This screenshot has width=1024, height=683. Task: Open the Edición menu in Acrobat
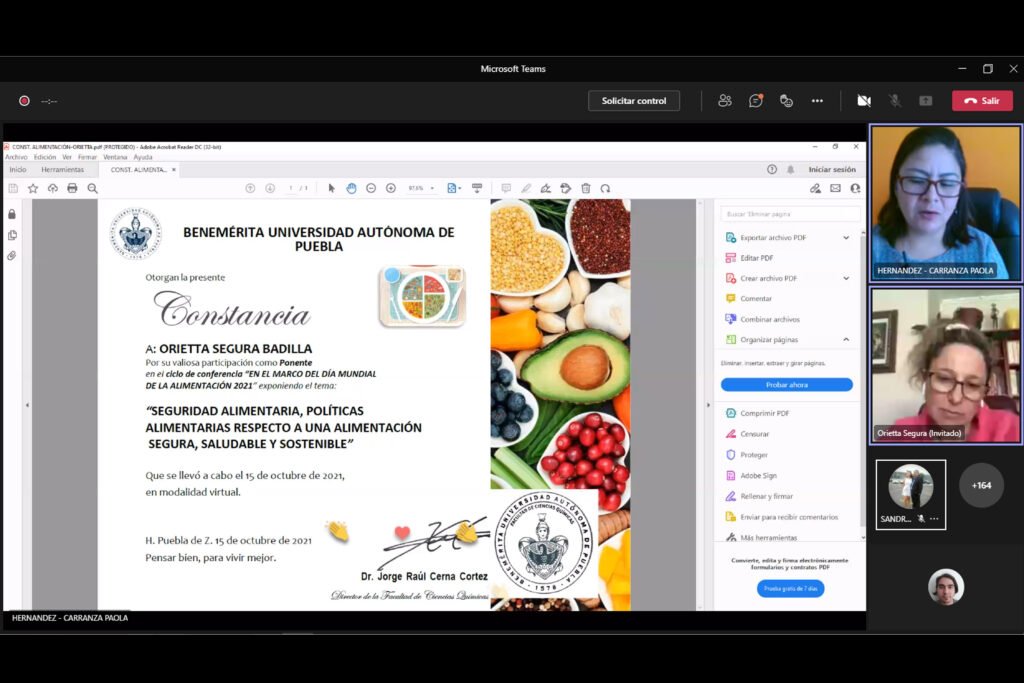tap(45, 157)
